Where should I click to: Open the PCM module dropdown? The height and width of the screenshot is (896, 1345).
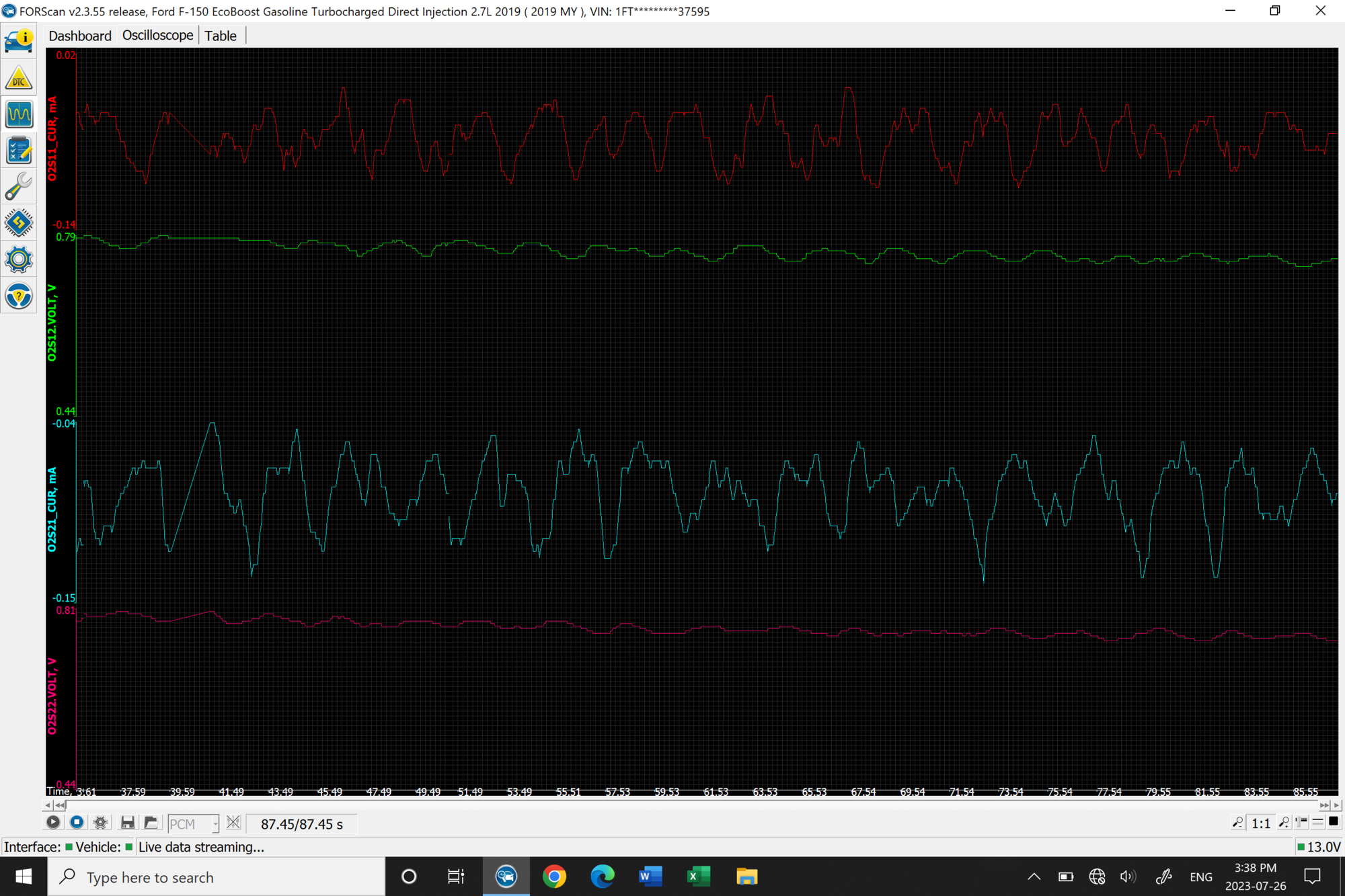[214, 823]
